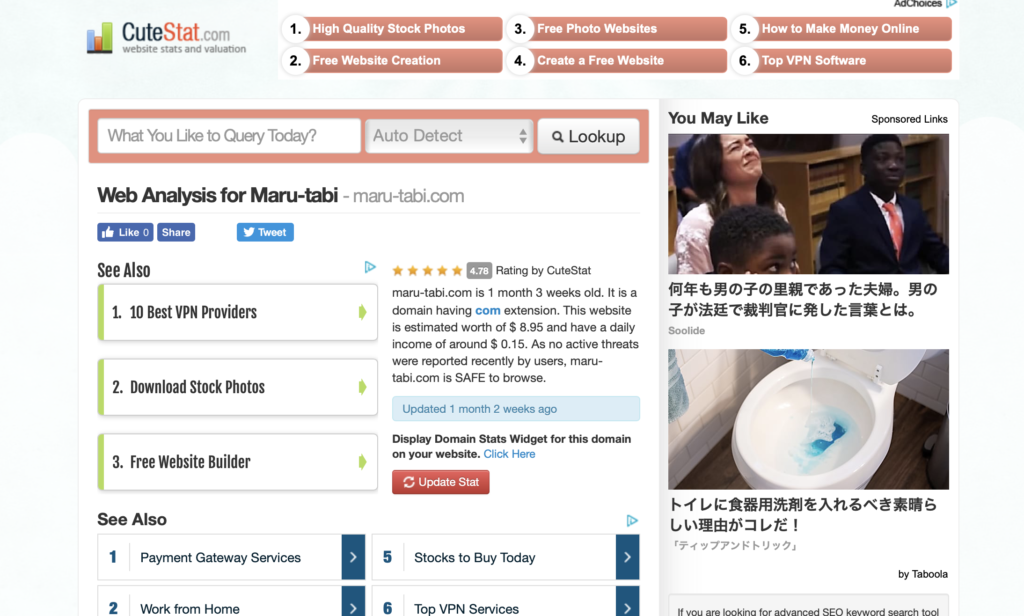This screenshot has height=616, width=1024.
Task: Click the Lookup search button
Action: tap(588, 136)
